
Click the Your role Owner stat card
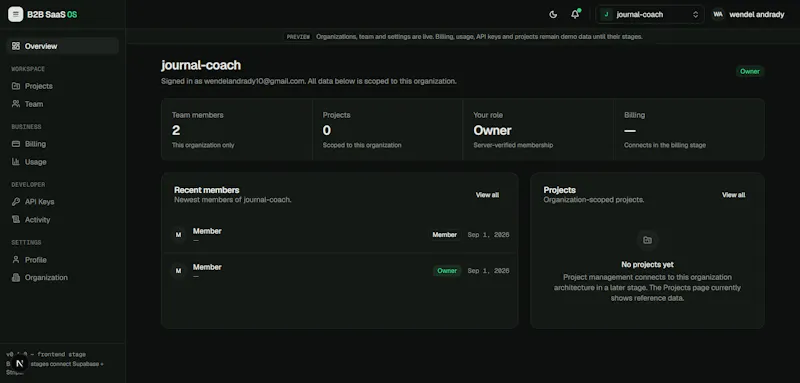coord(538,130)
